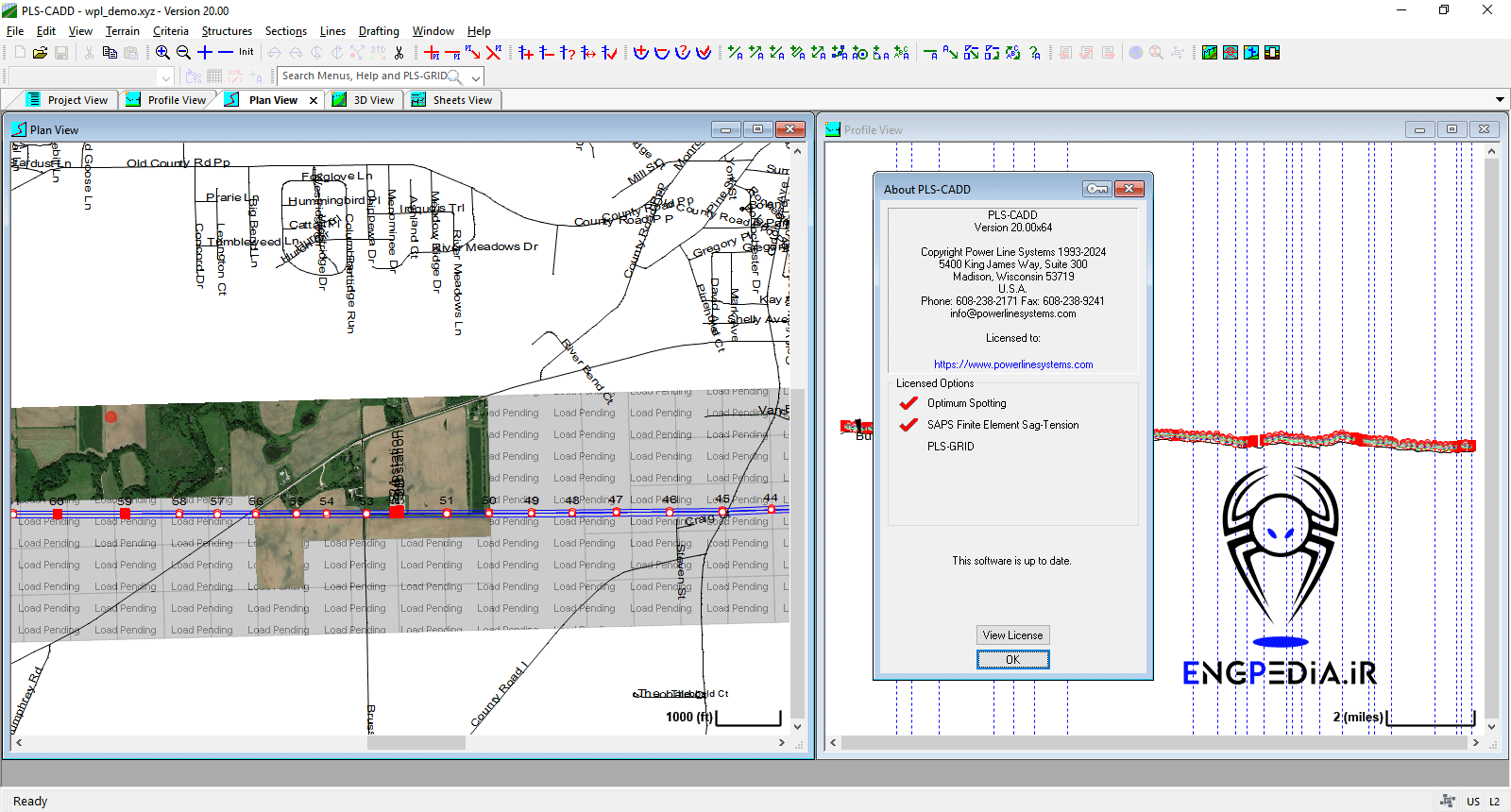Click the Profile View vertical scroll up arrow
1511x812 pixels.
pos(1492,151)
